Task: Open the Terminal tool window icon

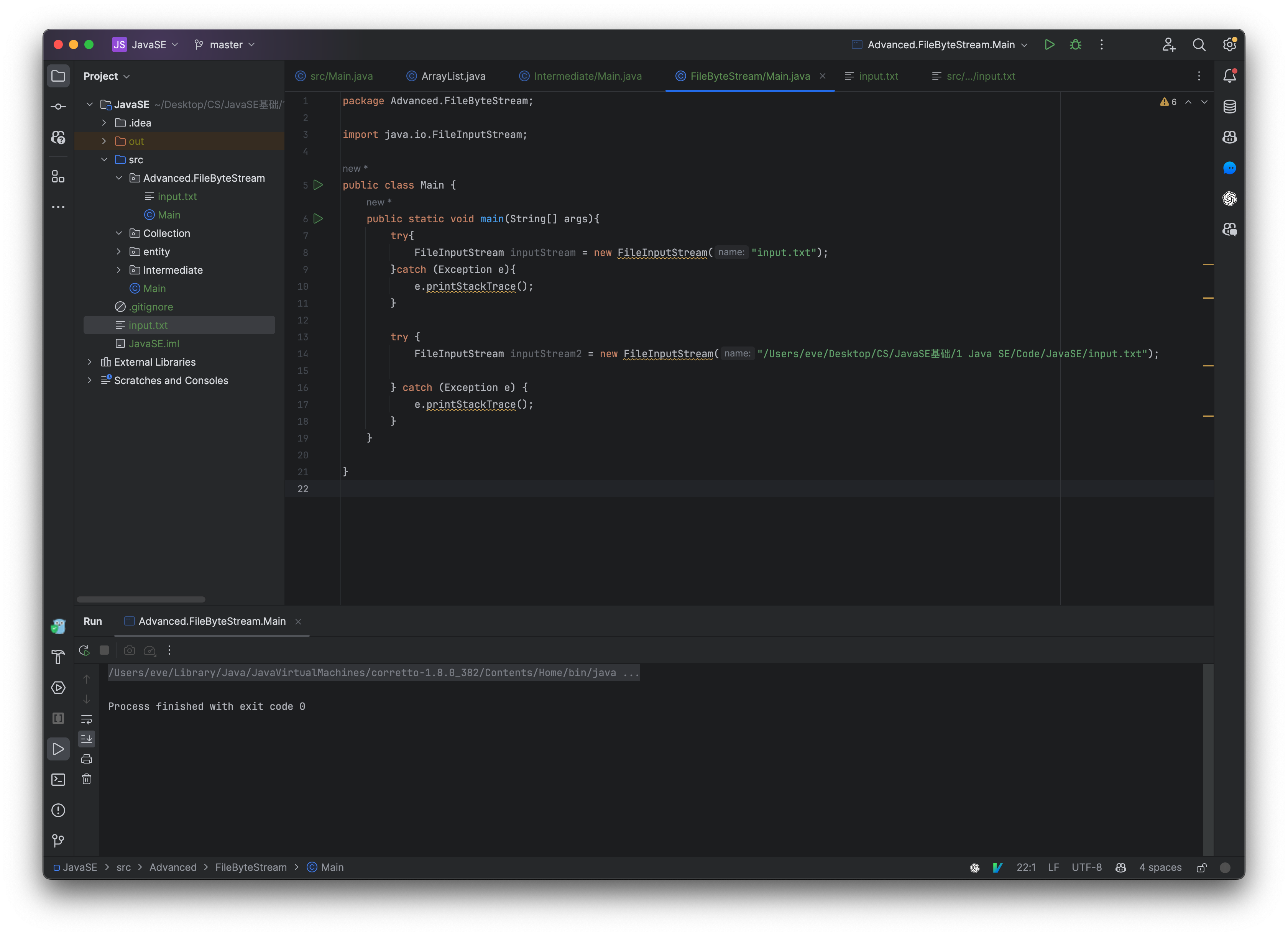Action: 58,779
